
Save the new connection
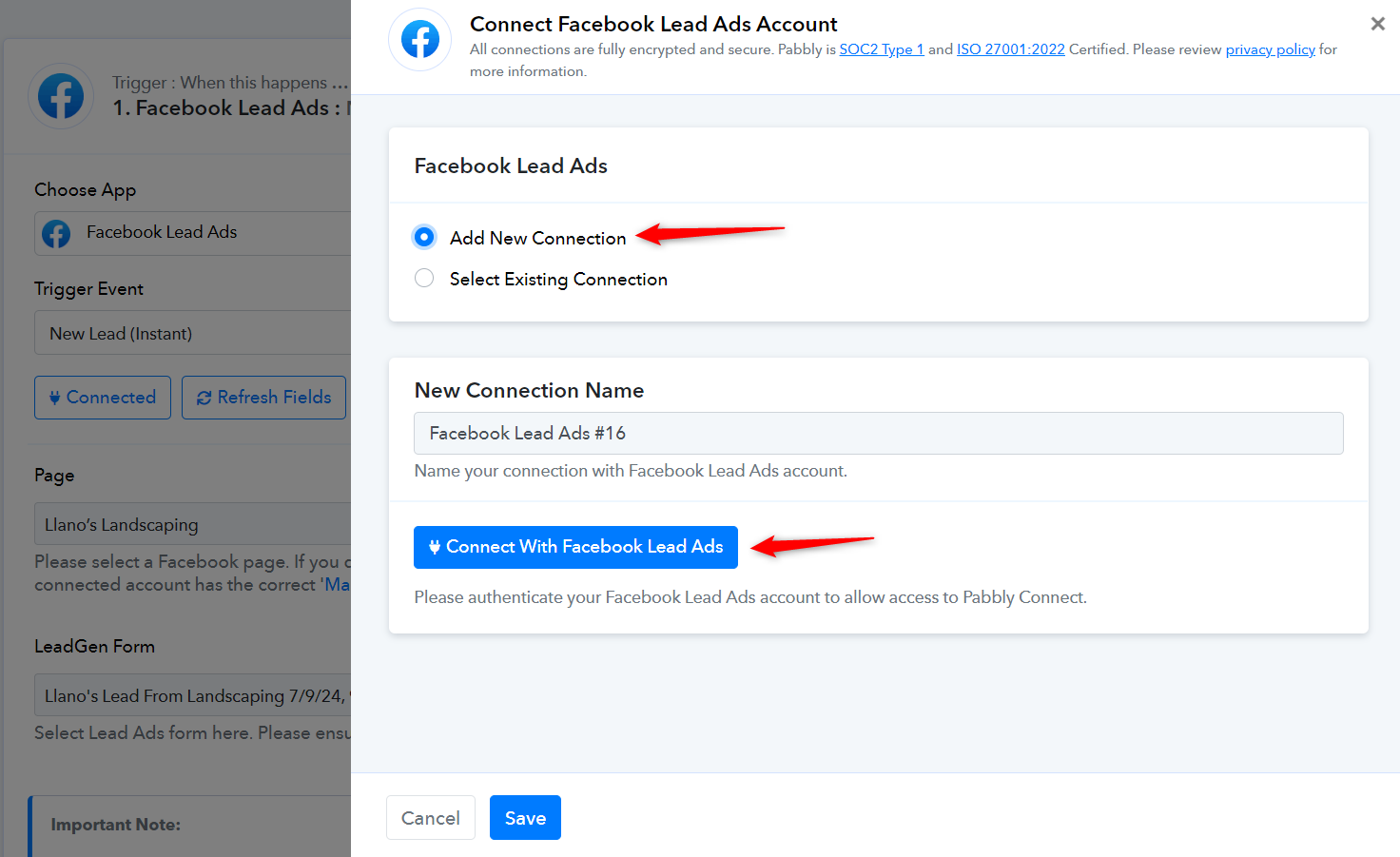click(525, 818)
